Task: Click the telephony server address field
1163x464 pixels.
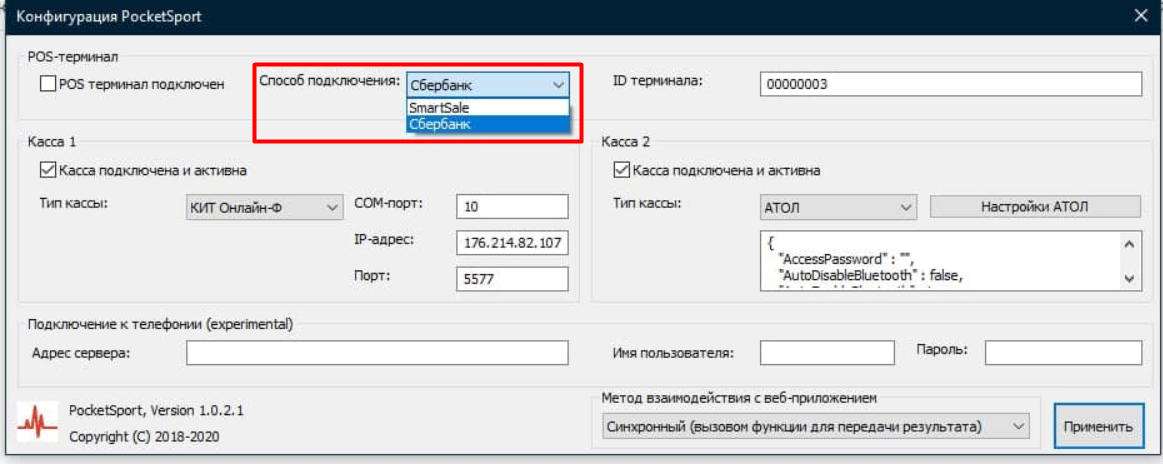Action: click(x=377, y=353)
